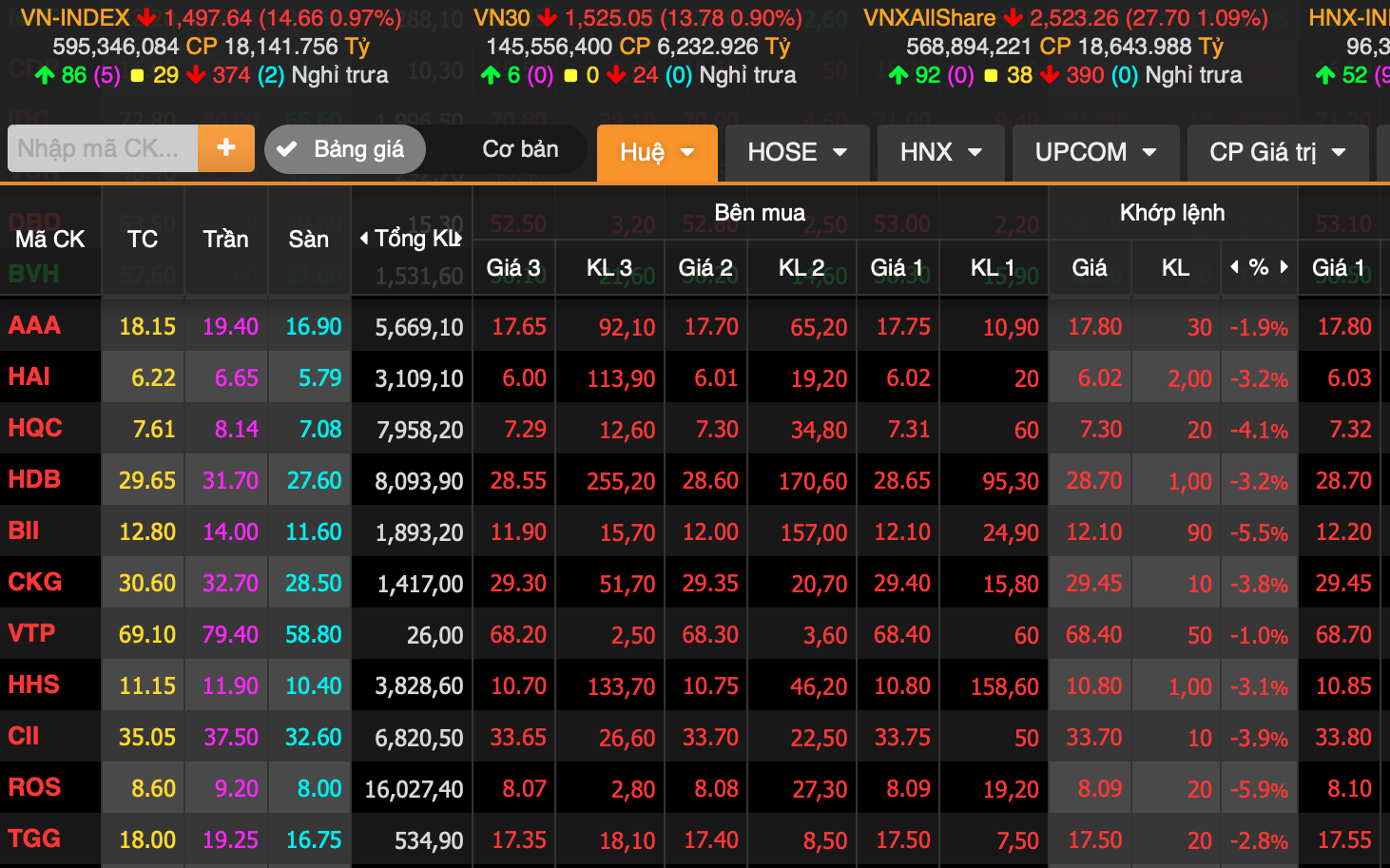Click HDB total volume 8,093,90
This screenshot has width=1390, height=868.
(418, 481)
